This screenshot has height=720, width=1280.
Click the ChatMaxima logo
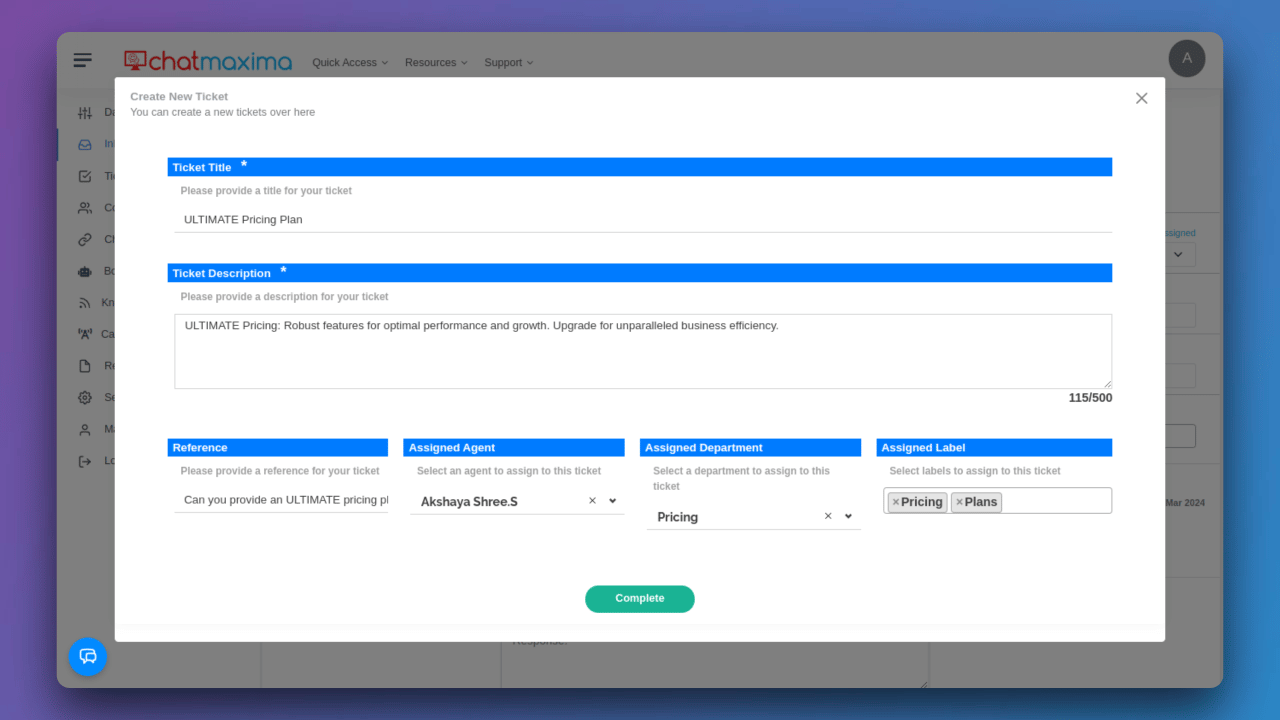pos(208,61)
